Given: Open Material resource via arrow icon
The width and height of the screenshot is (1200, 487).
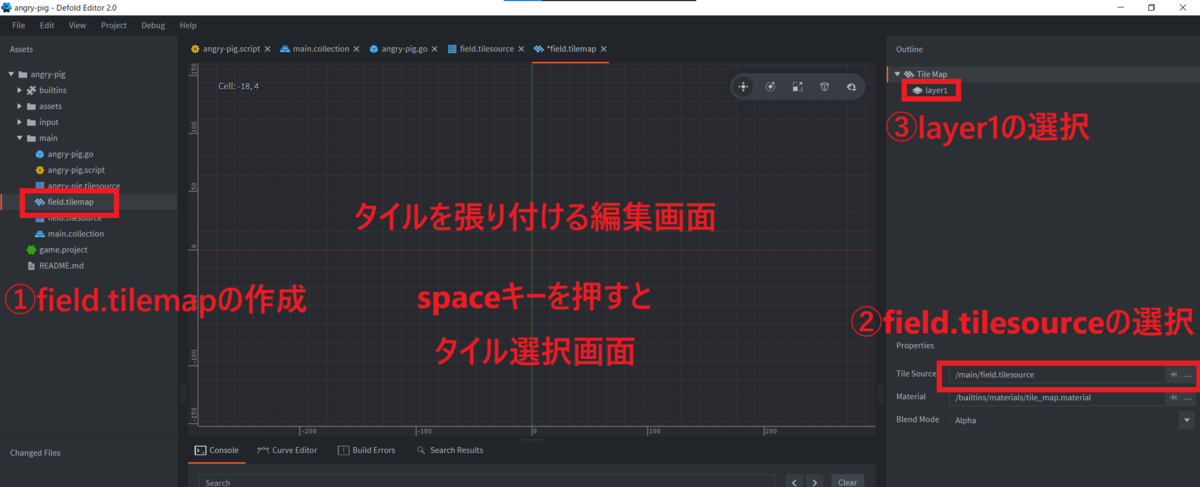Looking at the screenshot, I should (1173, 397).
